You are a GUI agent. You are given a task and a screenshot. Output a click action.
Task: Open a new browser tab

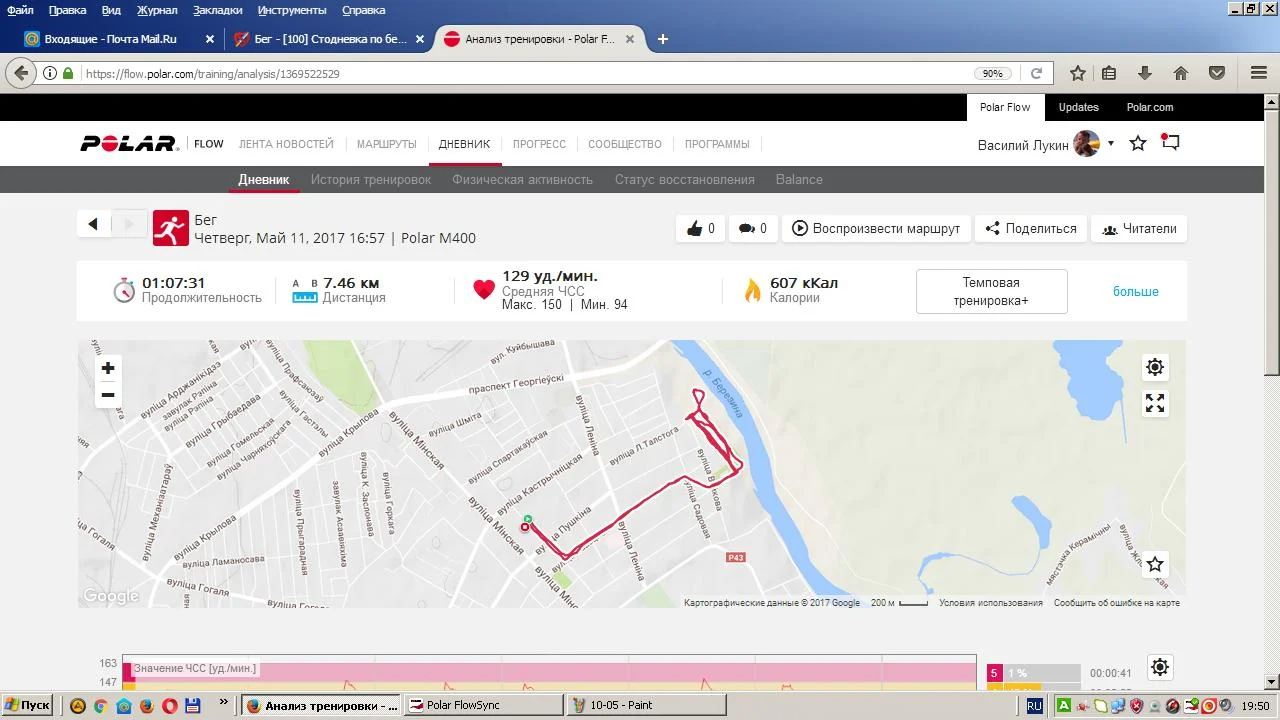click(662, 39)
